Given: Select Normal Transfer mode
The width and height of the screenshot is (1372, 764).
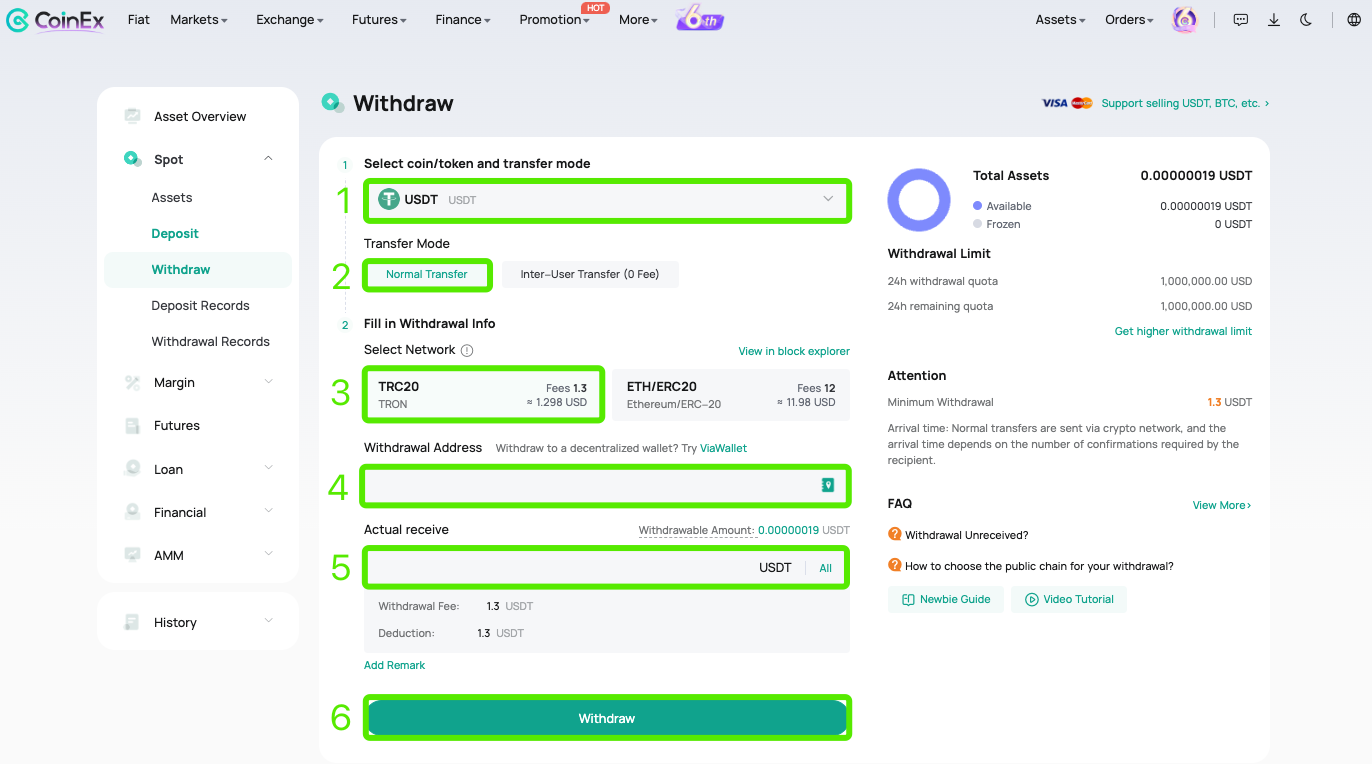Looking at the screenshot, I should pyautogui.click(x=427, y=274).
